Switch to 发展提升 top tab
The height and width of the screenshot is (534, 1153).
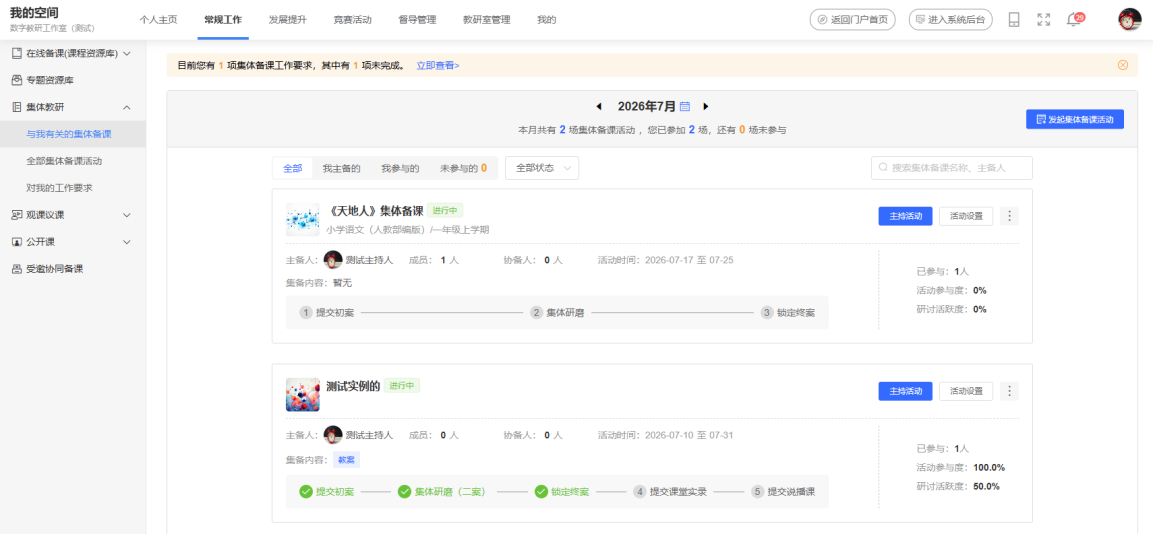288,20
